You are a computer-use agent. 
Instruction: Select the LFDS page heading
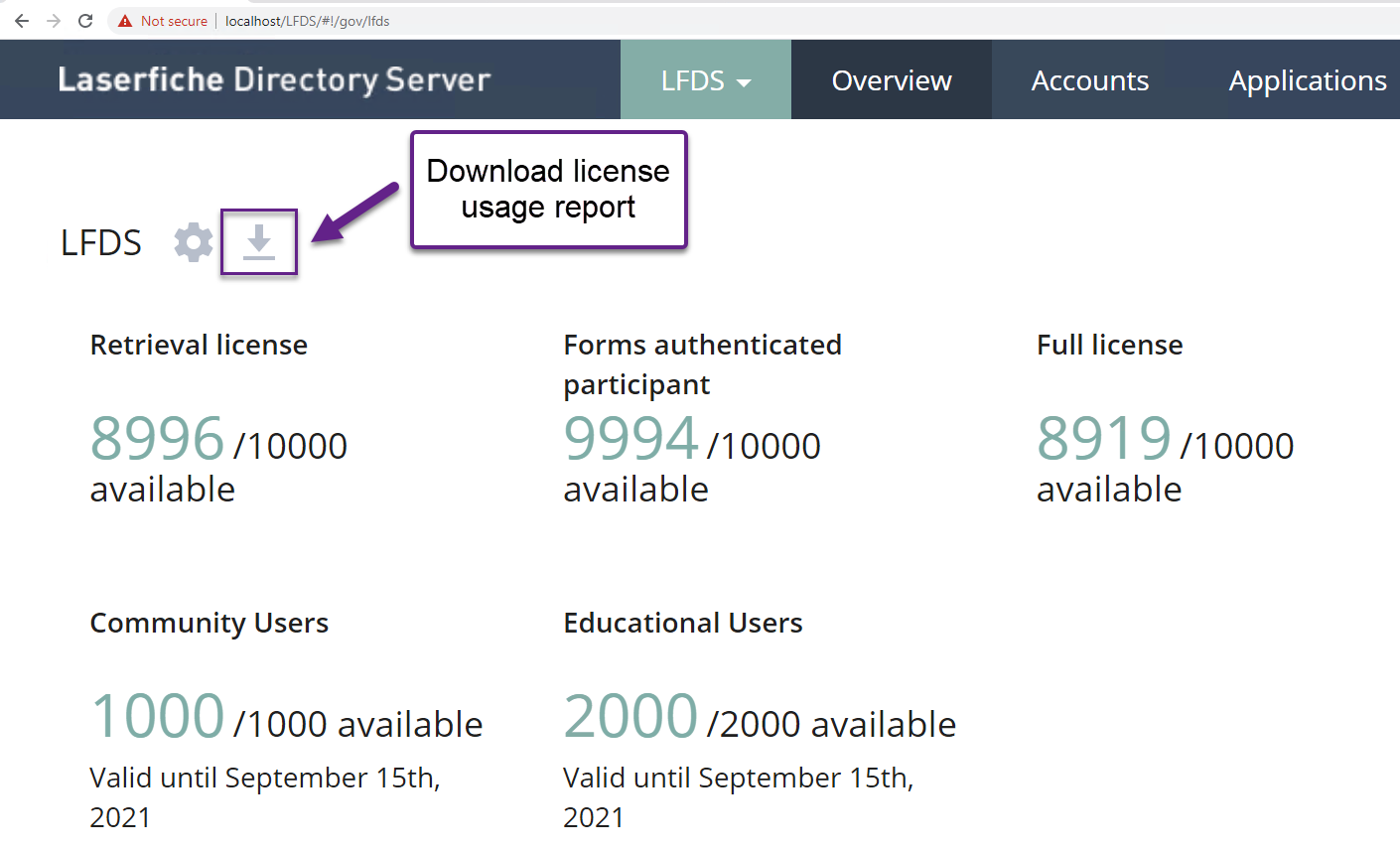101,243
